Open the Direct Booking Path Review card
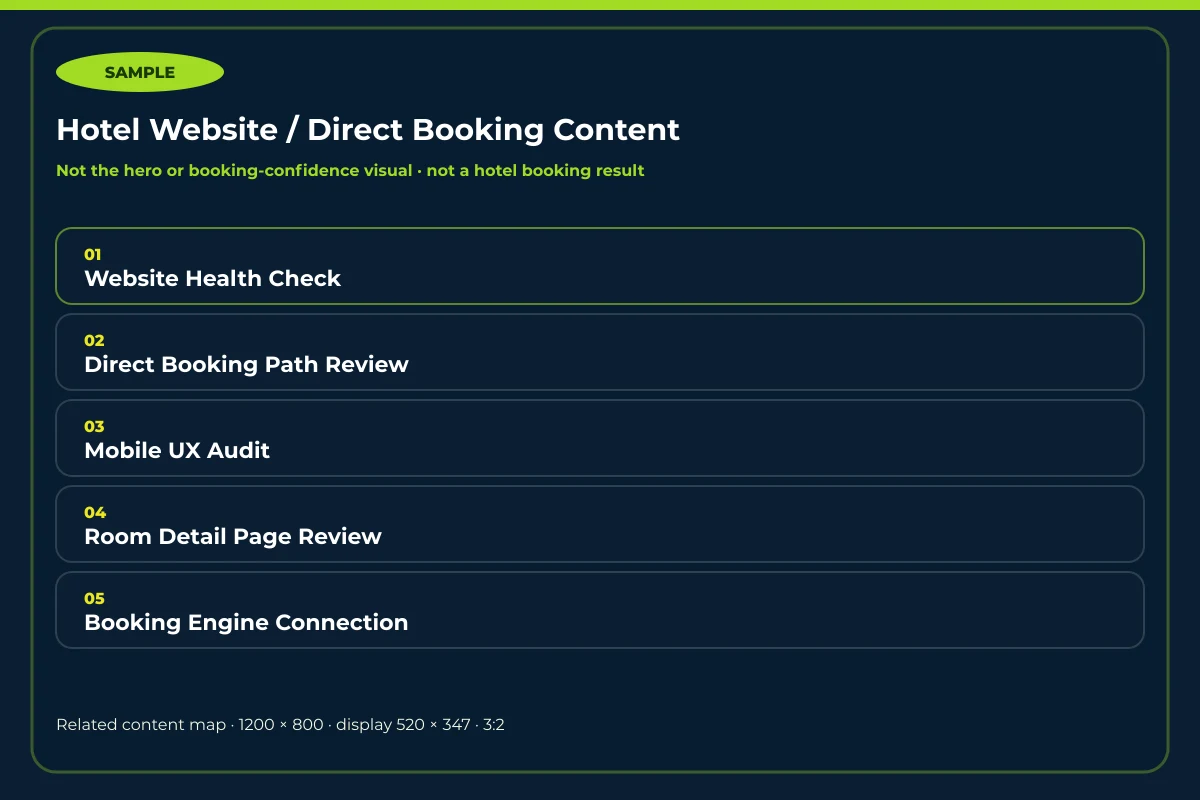This screenshot has height=800, width=1200. tap(600, 352)
